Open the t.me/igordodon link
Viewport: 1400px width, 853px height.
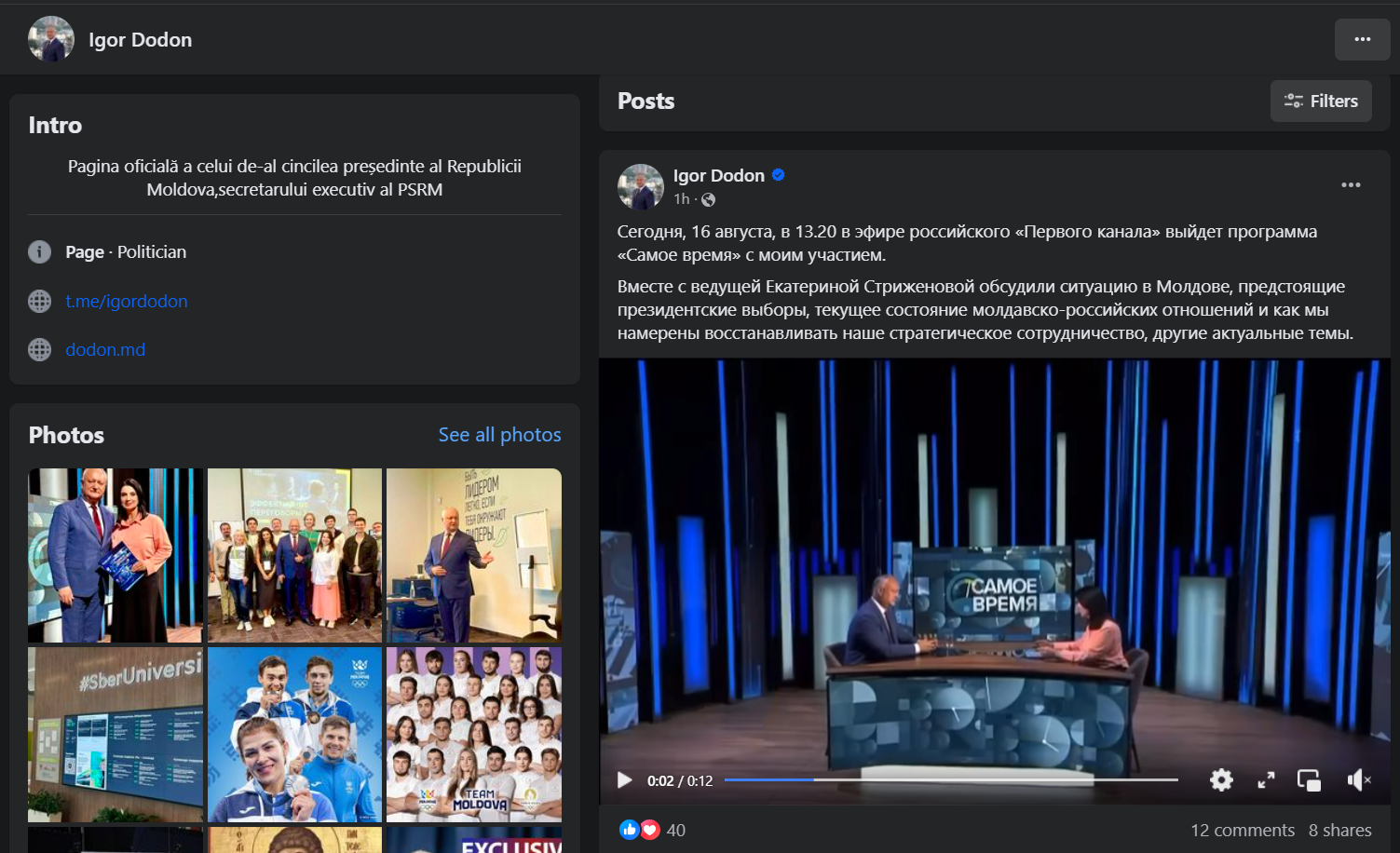coord(127,302)
